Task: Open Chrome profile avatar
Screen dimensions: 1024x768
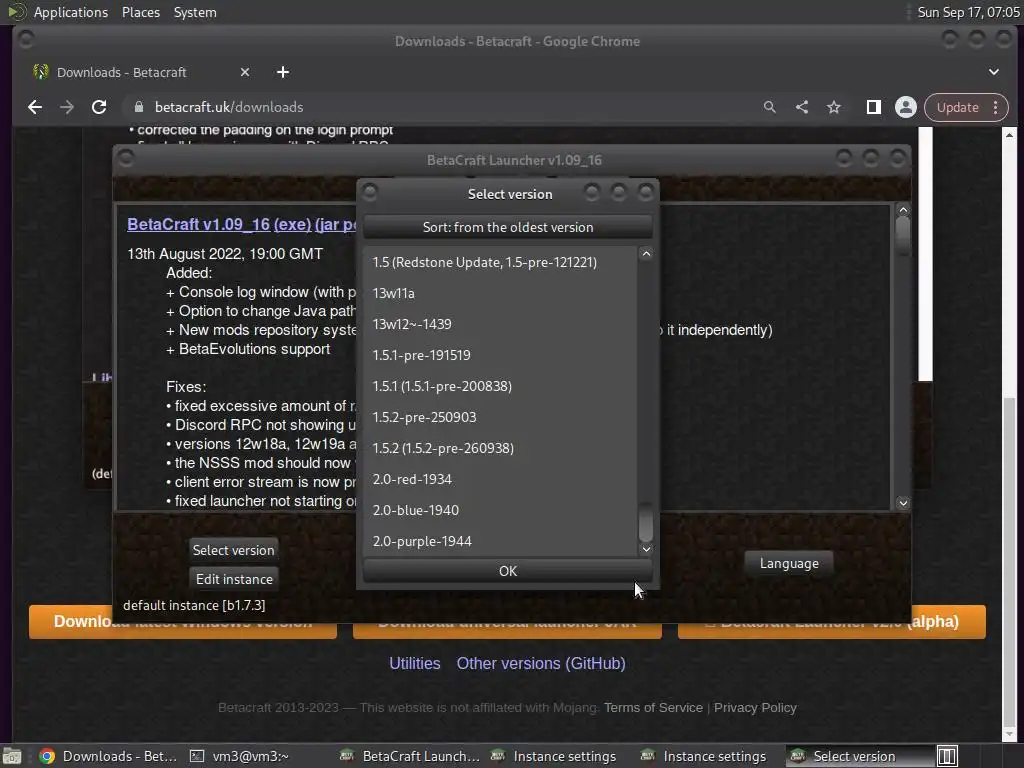Action: tap(906, 107)
